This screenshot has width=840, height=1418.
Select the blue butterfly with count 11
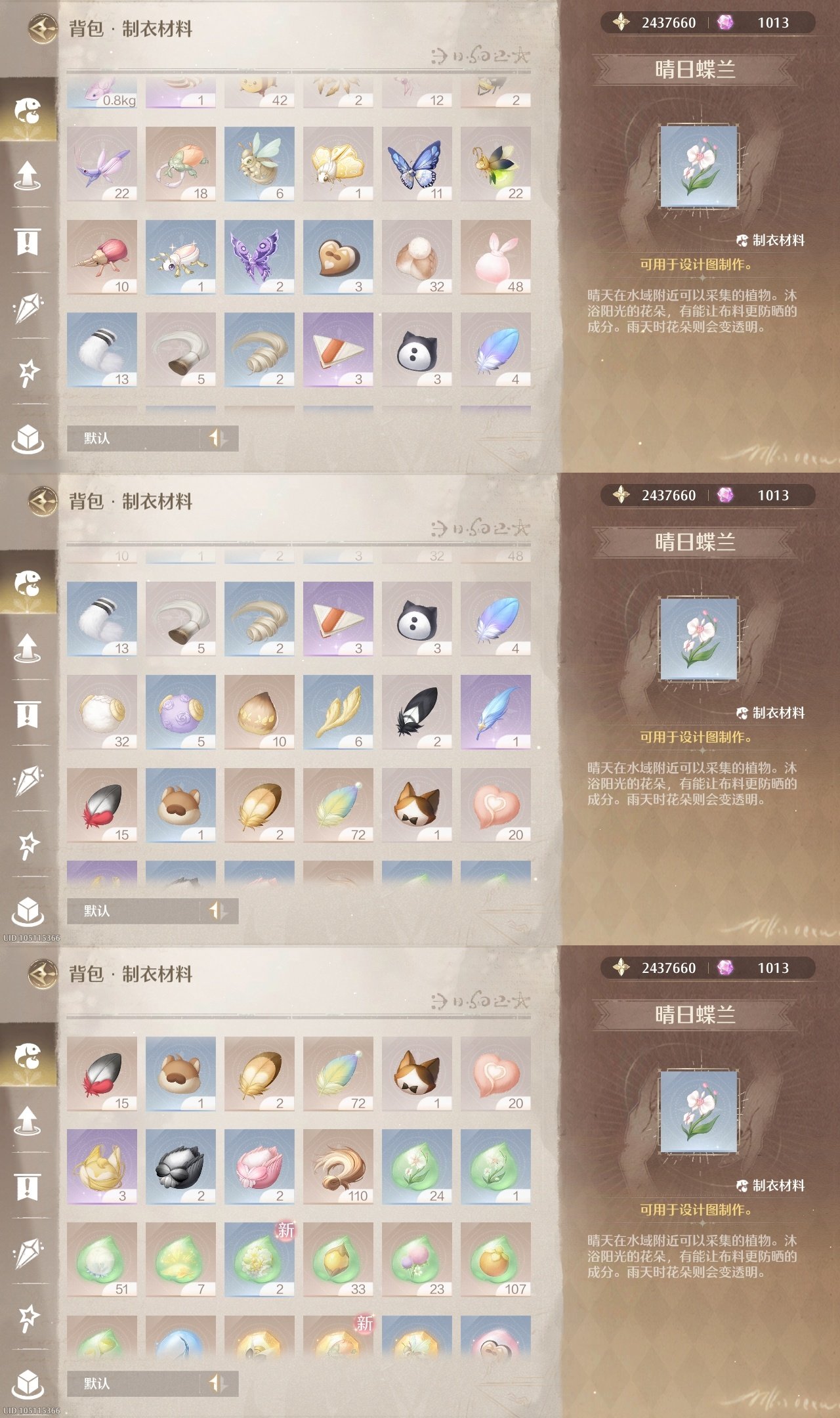(x=417, y=164)
